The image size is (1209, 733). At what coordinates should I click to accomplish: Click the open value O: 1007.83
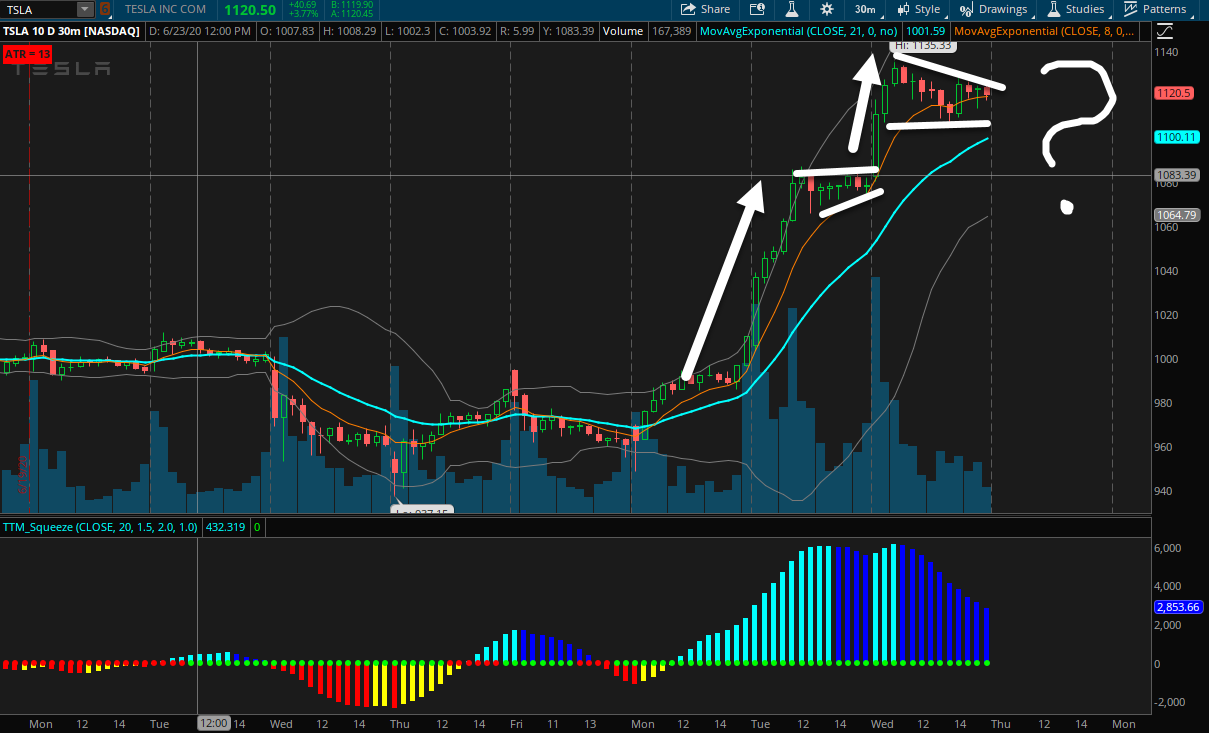pos(287,31)
